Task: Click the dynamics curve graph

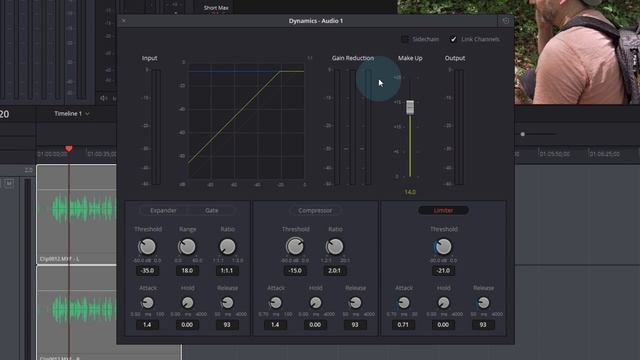Action: [x=246, y=121]
